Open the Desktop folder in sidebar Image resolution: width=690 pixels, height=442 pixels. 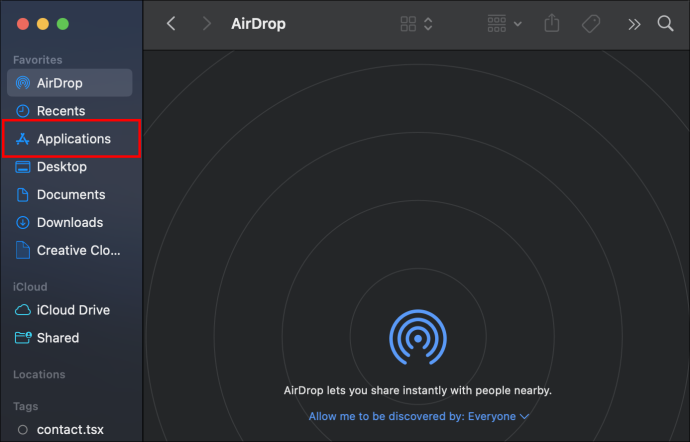point(70,167)
